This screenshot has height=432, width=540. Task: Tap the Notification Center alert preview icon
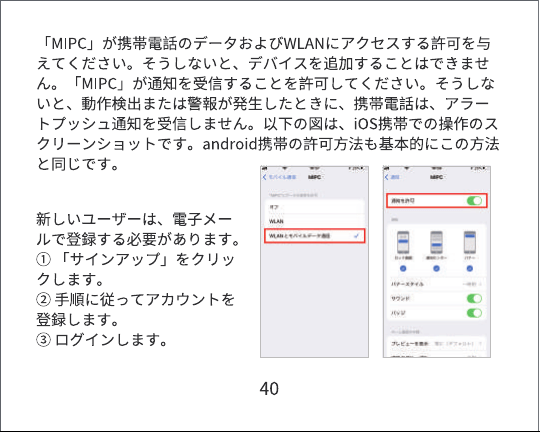click(436, 243)
